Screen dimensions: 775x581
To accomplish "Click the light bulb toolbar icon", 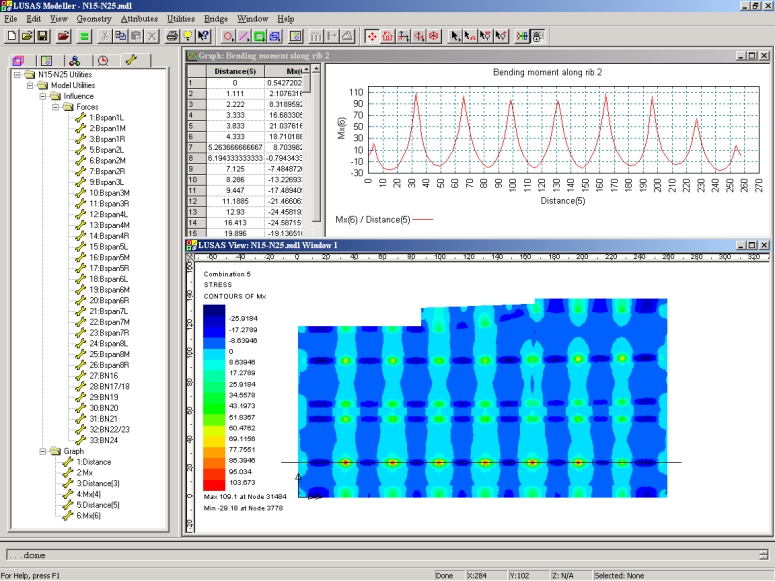I will pos(188,36).
